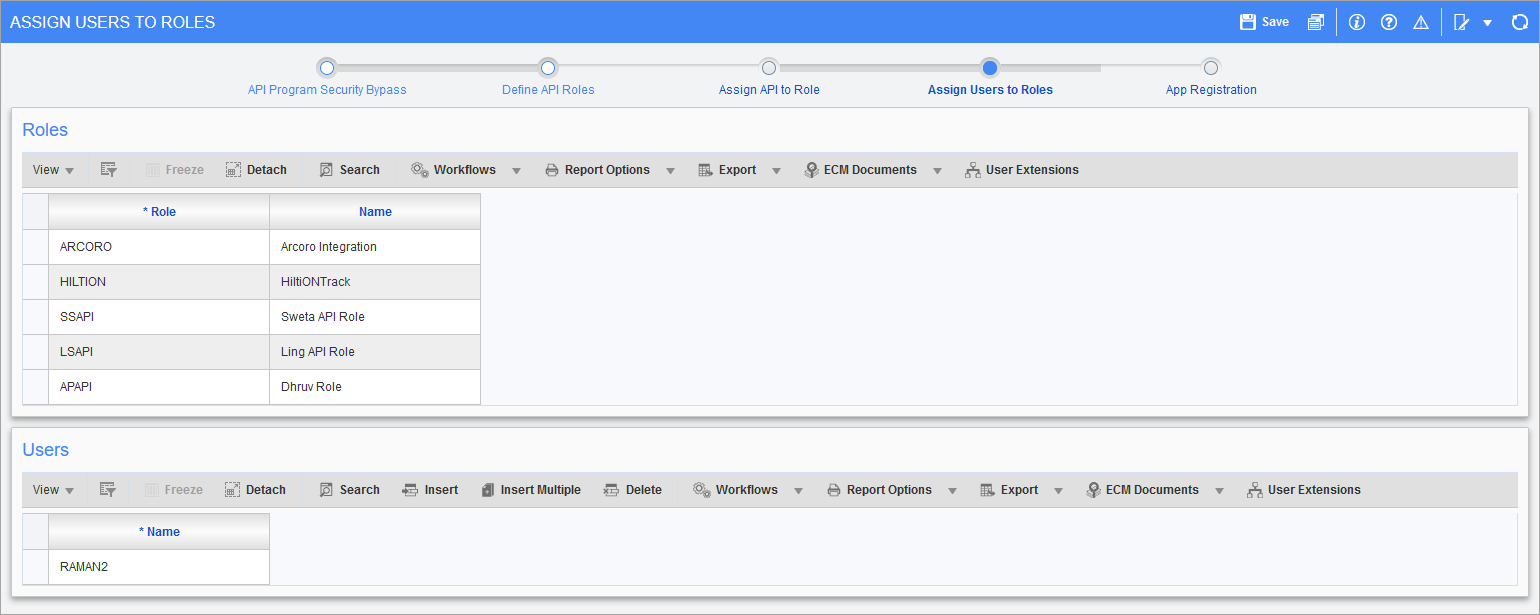The image size is (1540, 615).
Task: Select the RAMAN2 user cell
Action: (159, 567)
